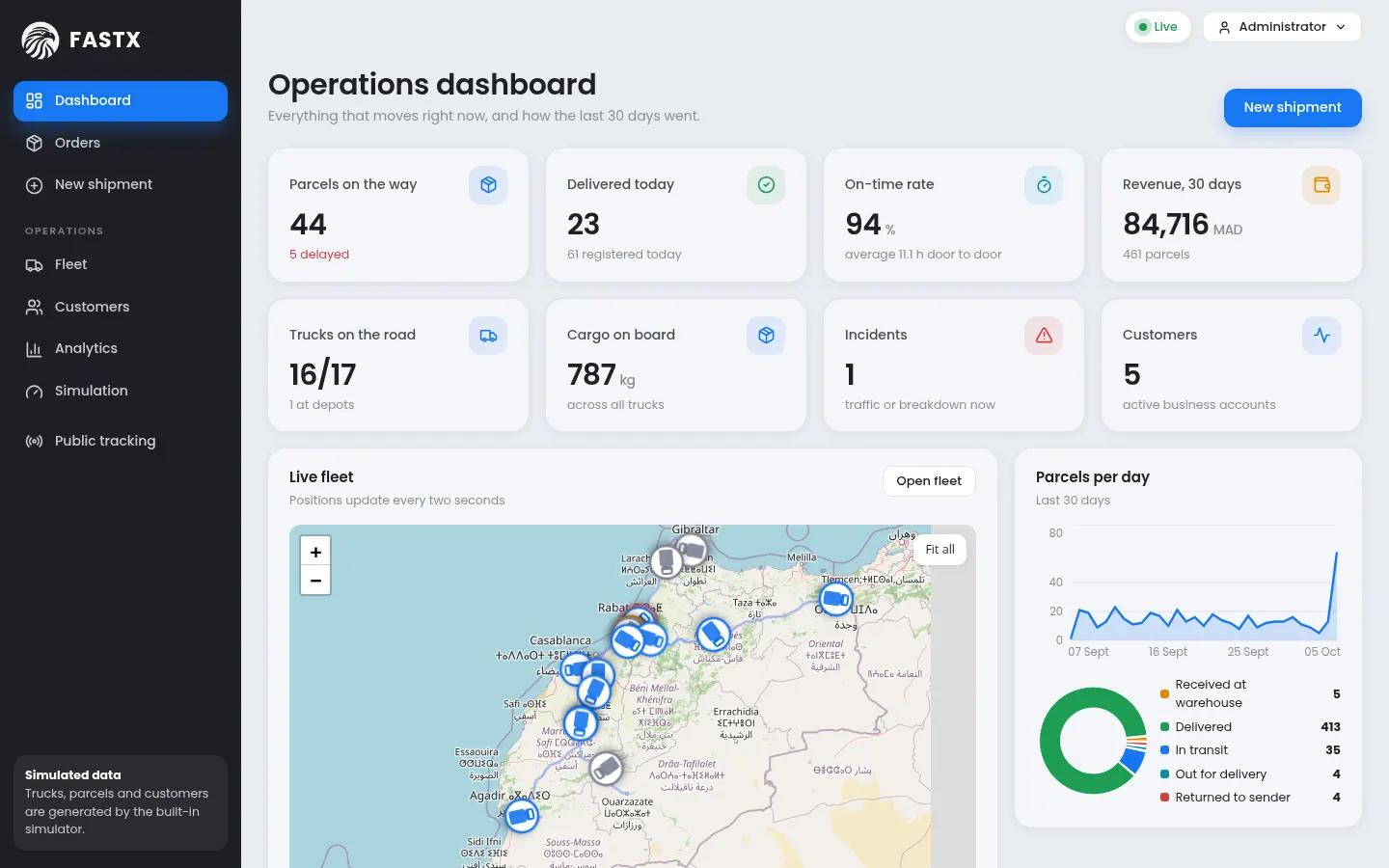Screen dimensions: 1389x868
Task: Click the wallet icon on Revenue card
Action: point(1321,185)
